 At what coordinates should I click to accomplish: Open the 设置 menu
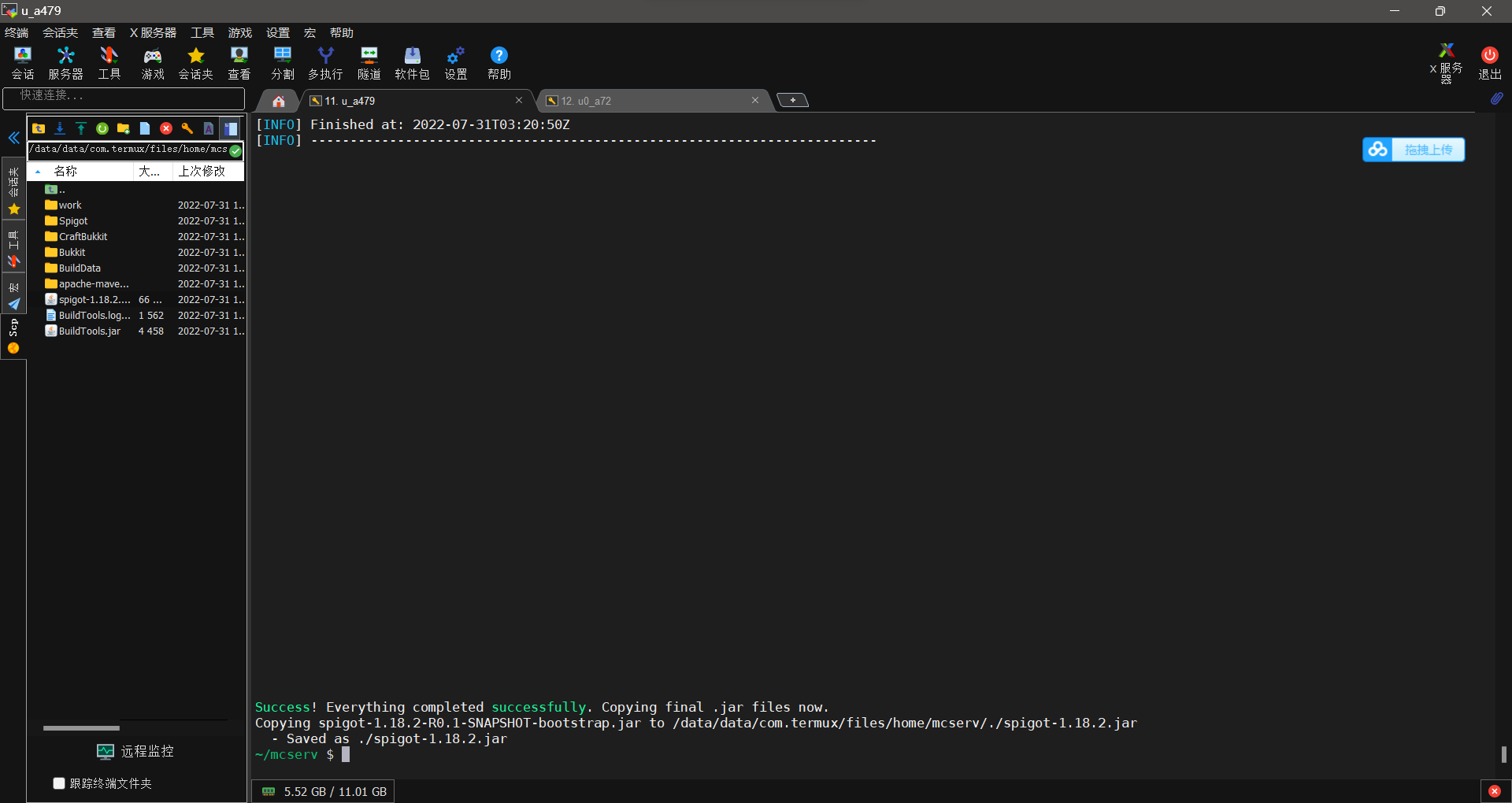pyautogui.click(x=277, y=32)
